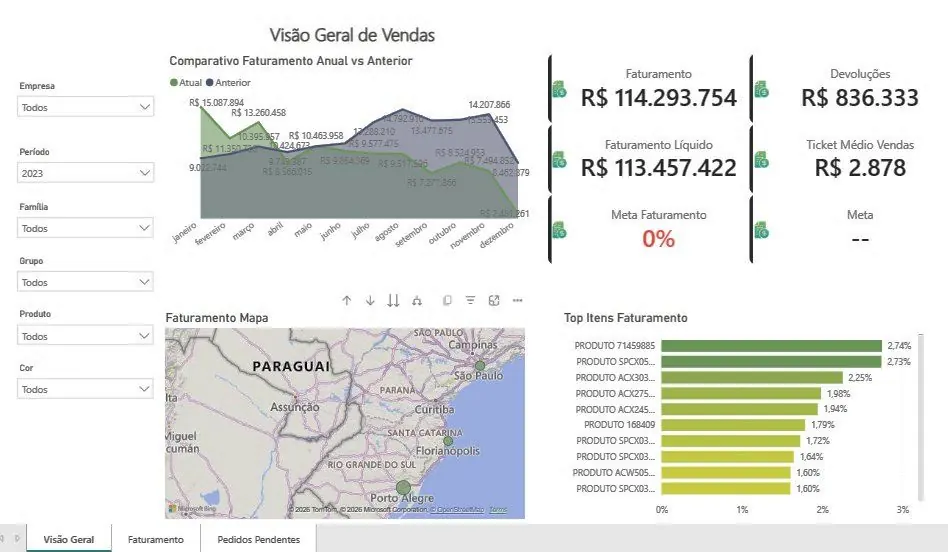This screenshot has height=552, width=948.
Task: Click the Comparativo Faturamento Anual vs Anterior title
Action: (291, 61)
